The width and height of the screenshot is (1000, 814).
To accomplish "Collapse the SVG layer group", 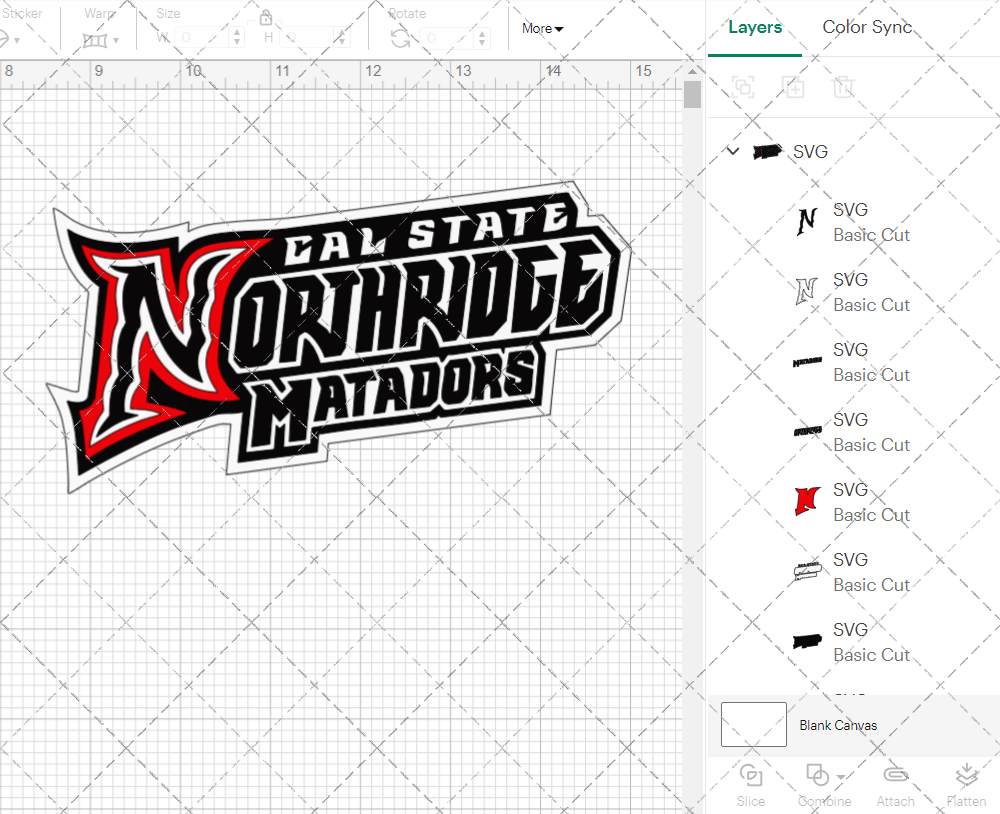I will click(x=733, y=151).
